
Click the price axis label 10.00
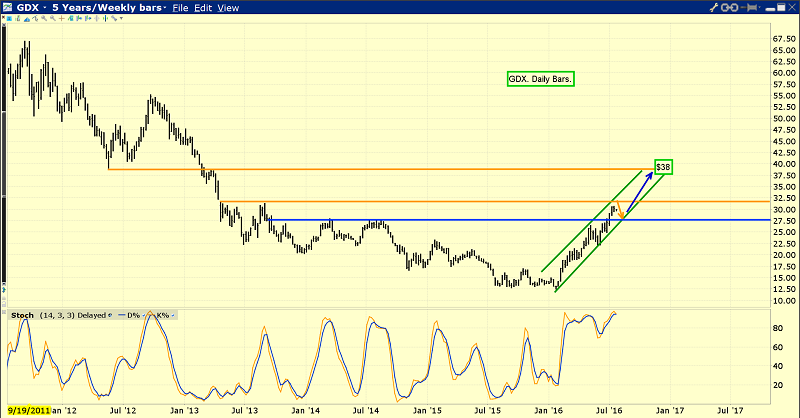784,301
